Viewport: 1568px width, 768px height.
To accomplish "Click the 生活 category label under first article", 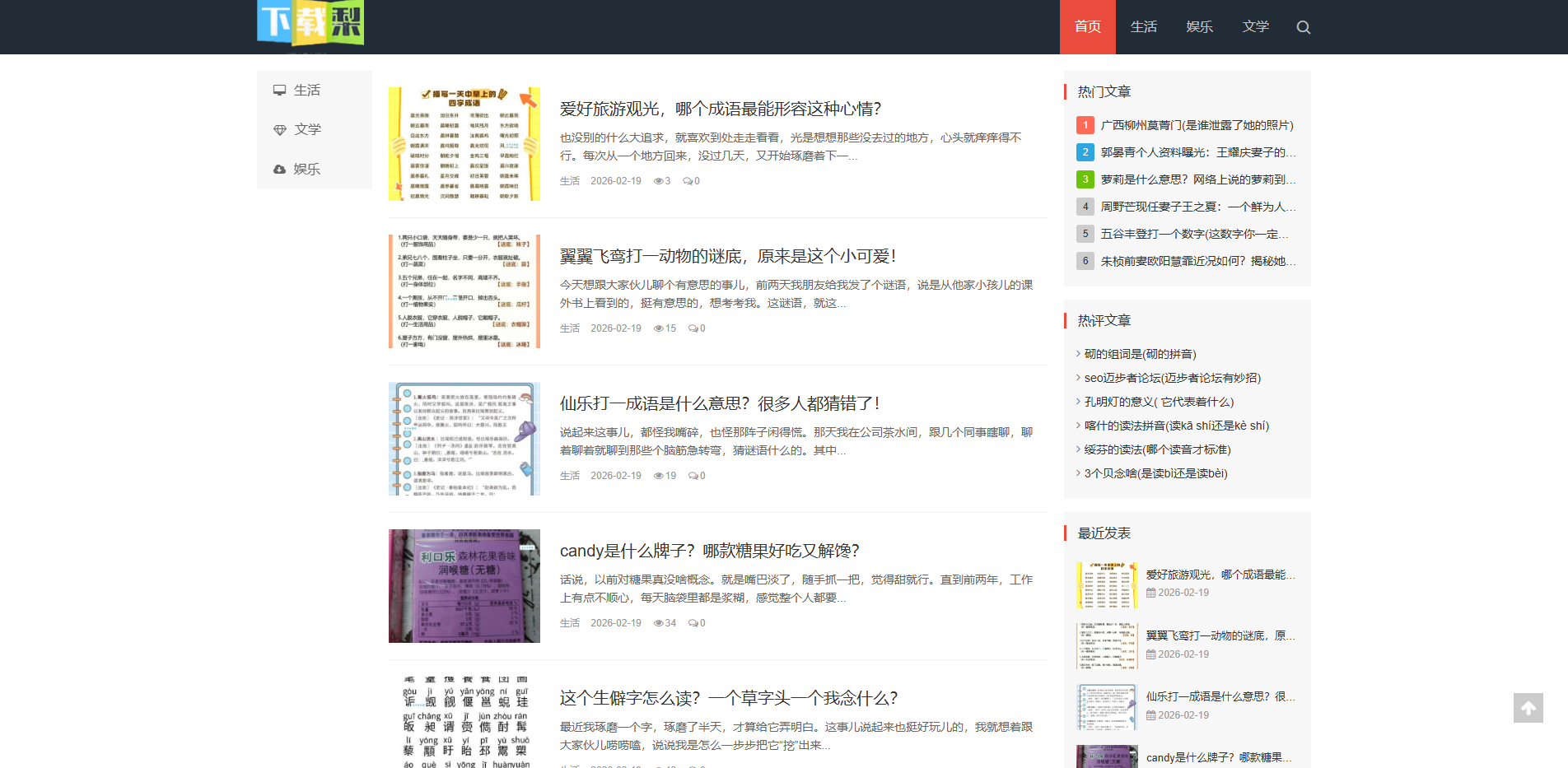I will 569,180.
